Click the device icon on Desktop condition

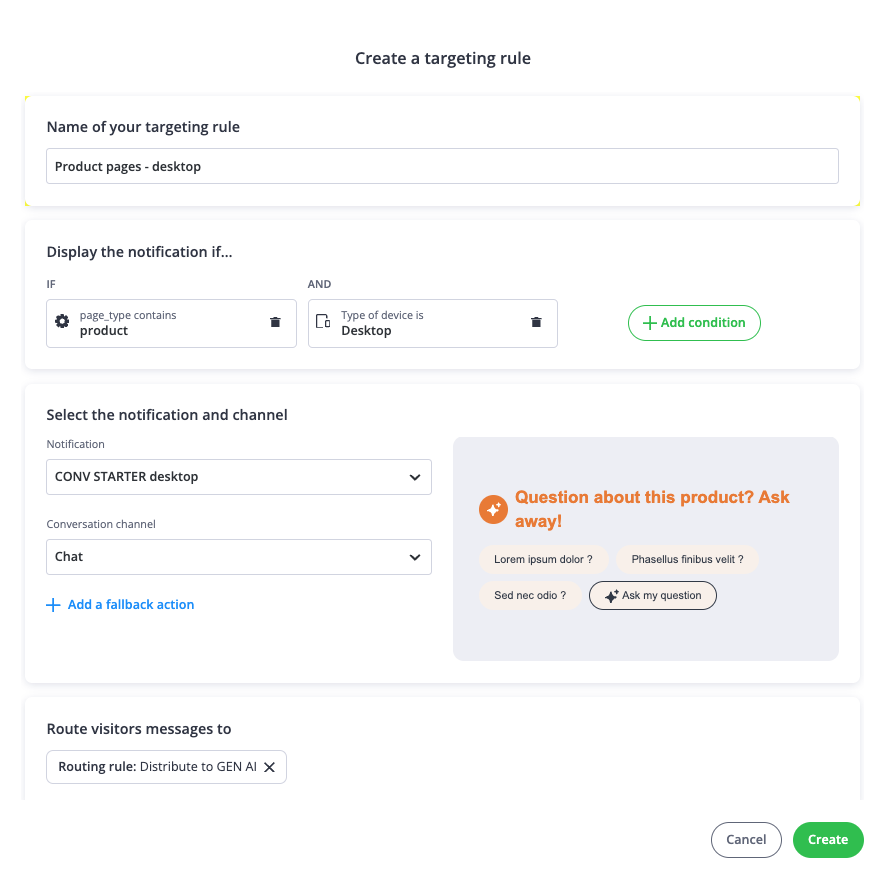(x=323, y=322)
